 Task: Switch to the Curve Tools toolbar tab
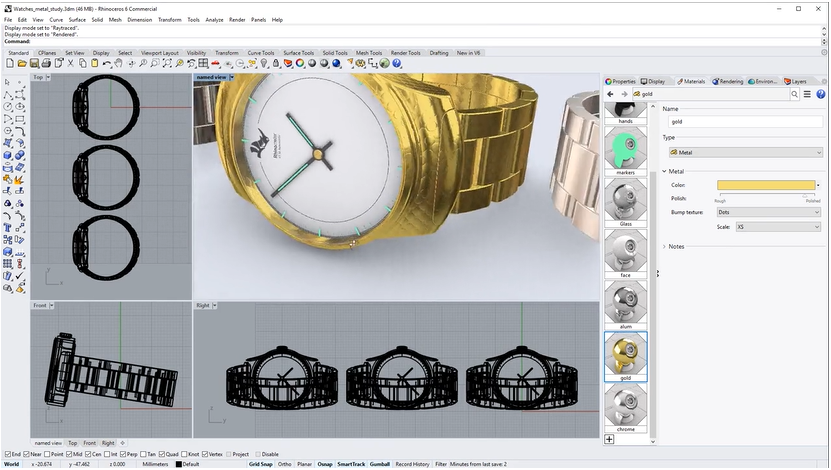coord(261,53)
